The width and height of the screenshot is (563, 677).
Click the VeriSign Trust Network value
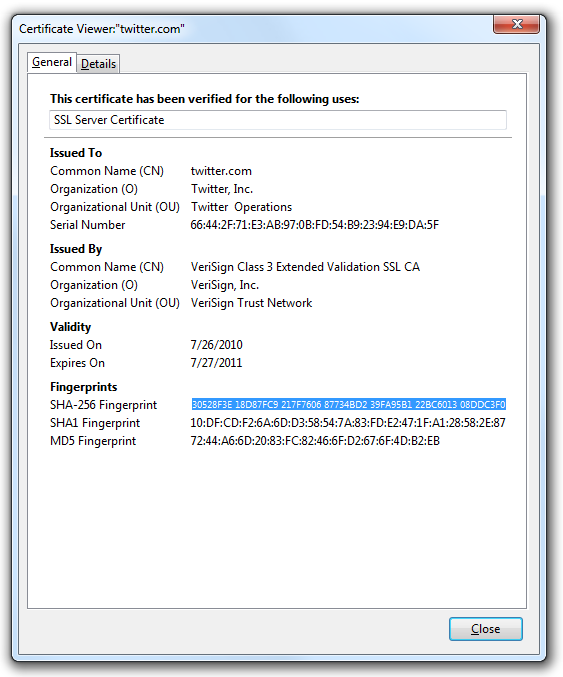point(251,303)
